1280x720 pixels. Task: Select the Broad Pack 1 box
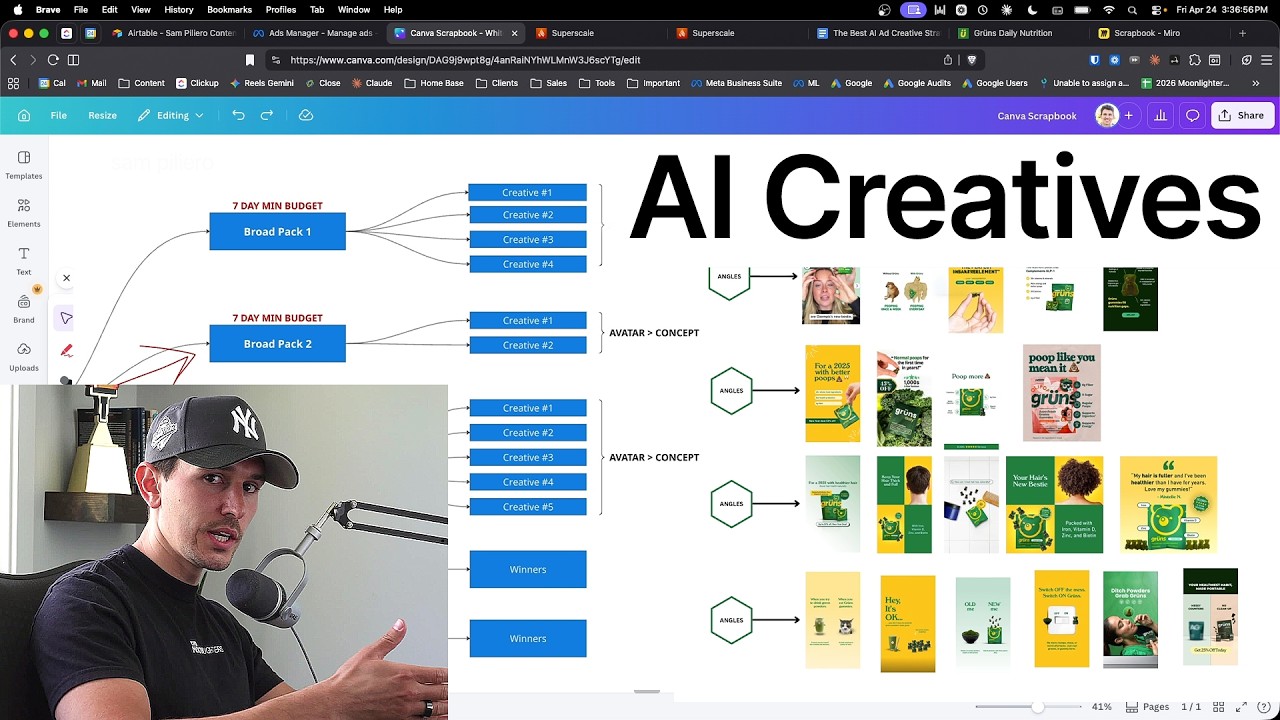[x=277, y=231]
